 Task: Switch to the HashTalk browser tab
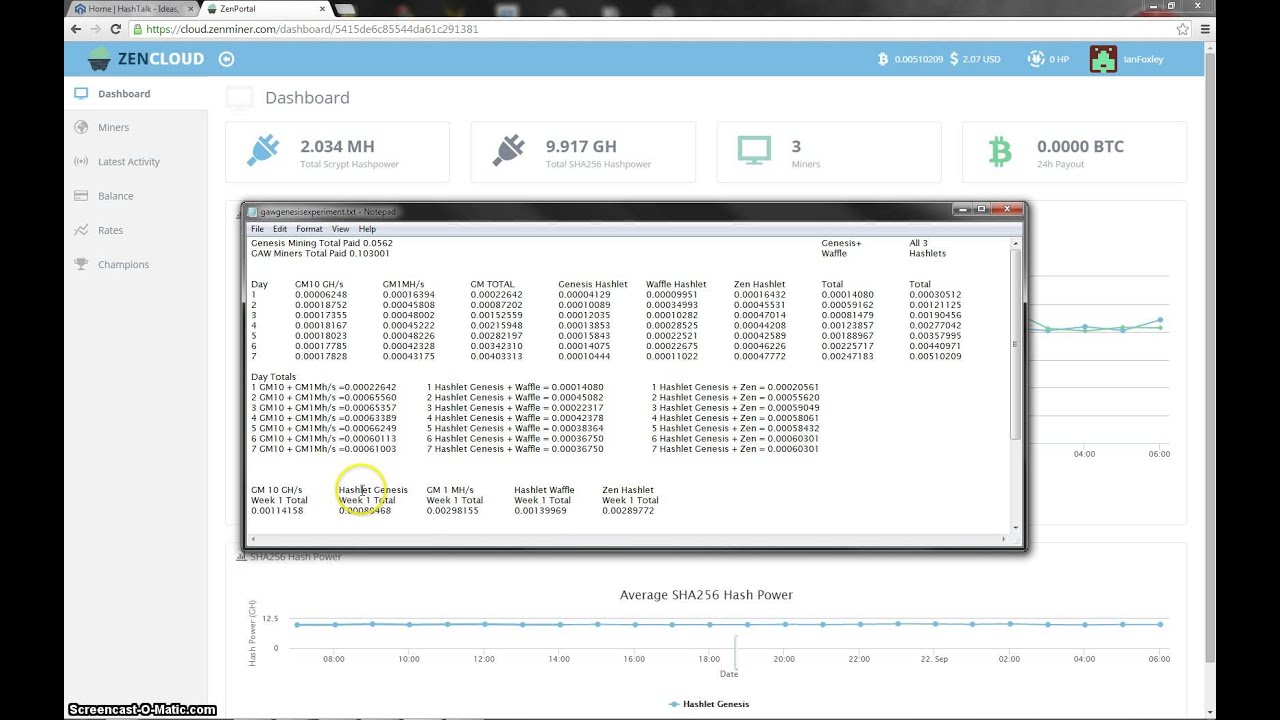[132, 9]
